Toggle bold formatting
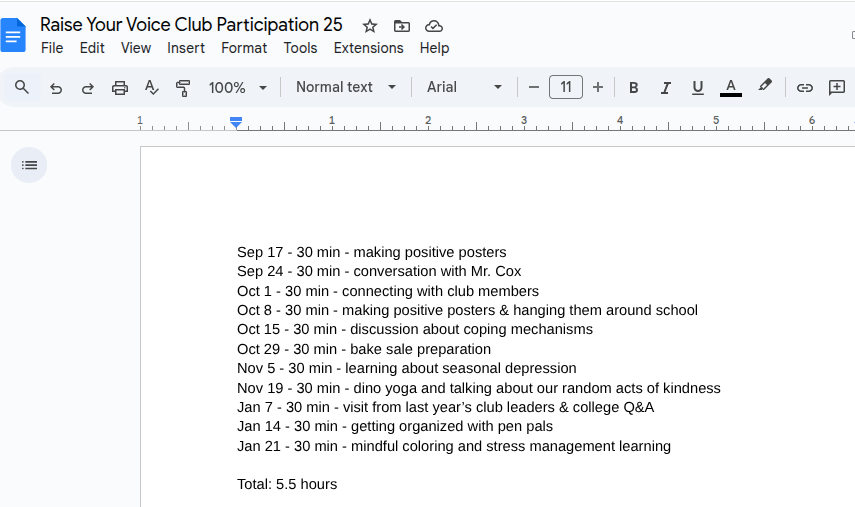855x507 pixels. click(633, 87)
